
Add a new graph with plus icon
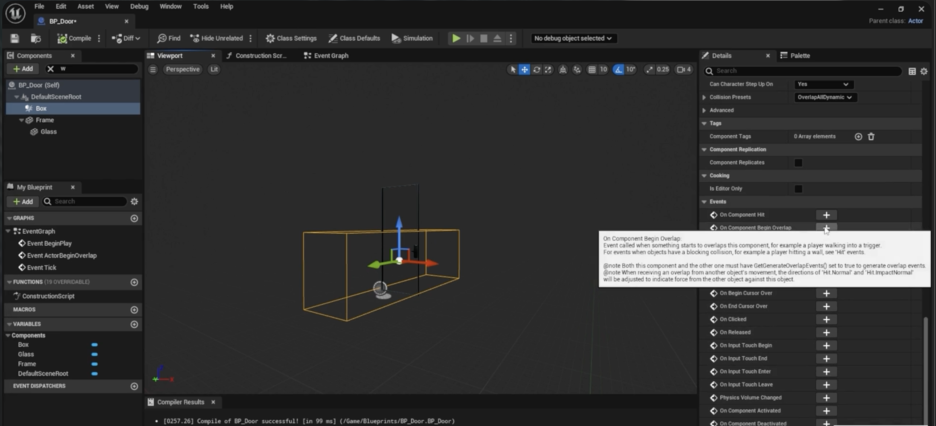(134, 218)
